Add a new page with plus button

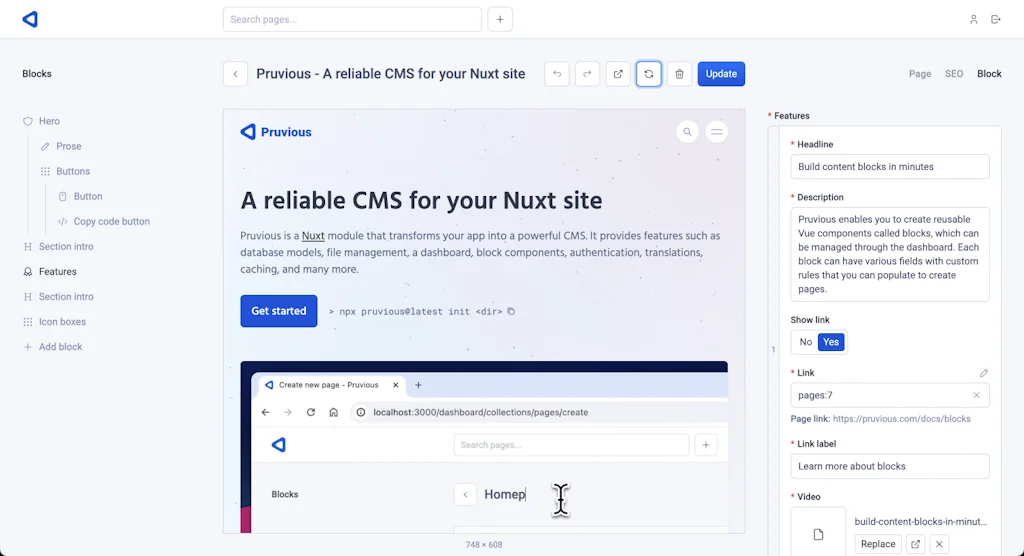point(500,20)
